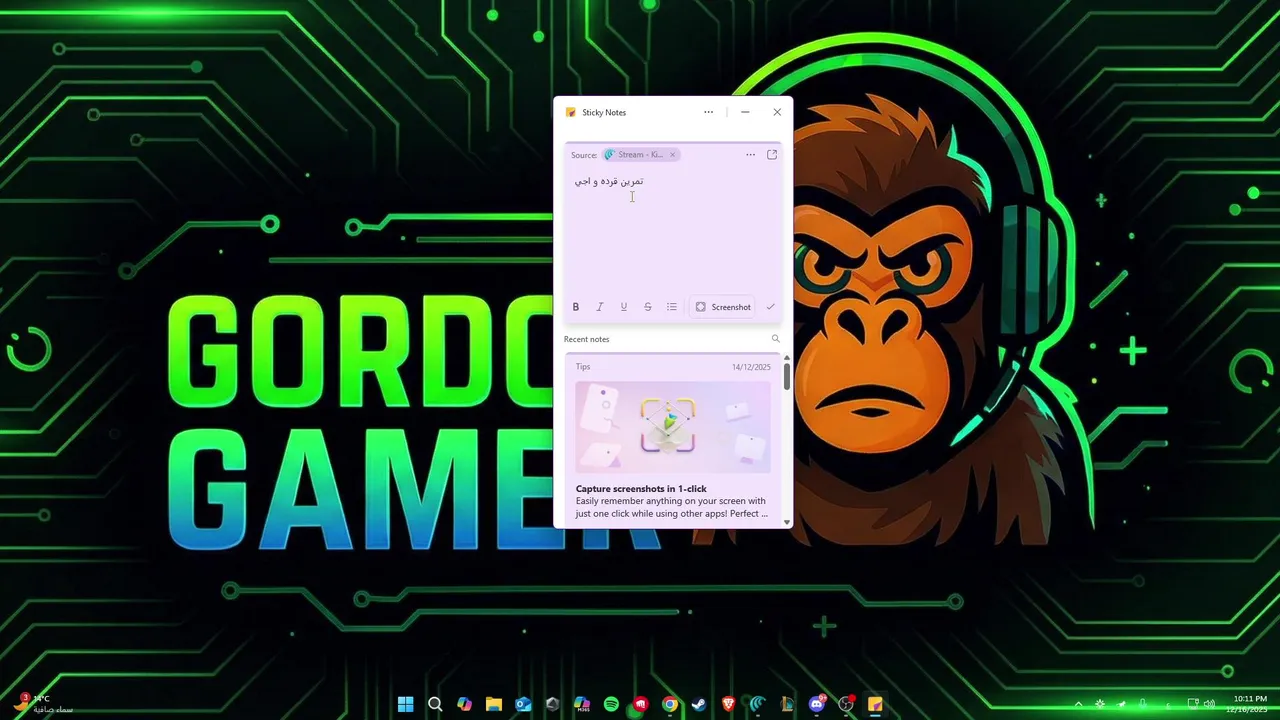Open Sticky Notes title bar more options

pyautogui.click(x=709, y=112)
